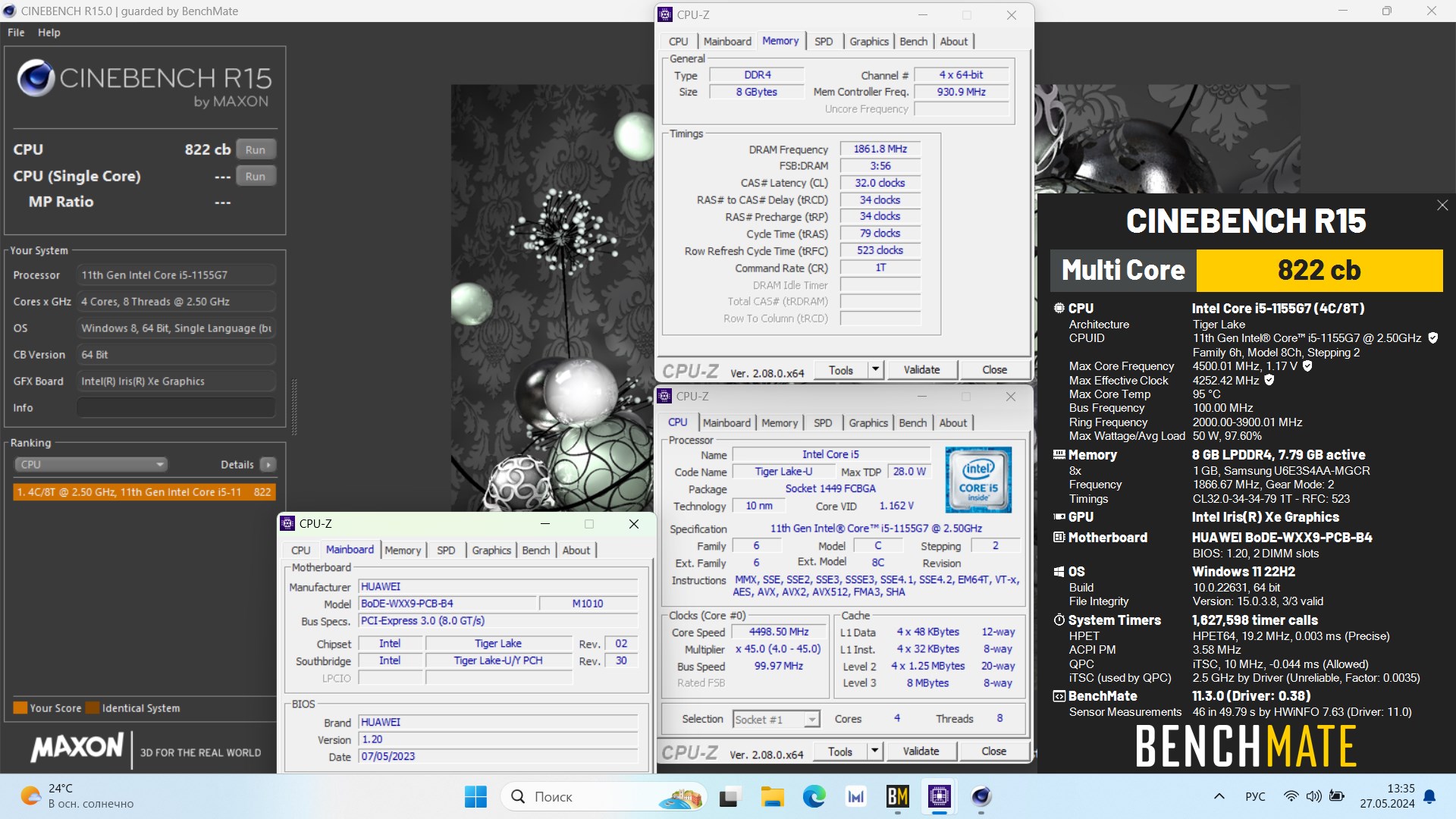Screen dimensions: 1456x819
Task: Select the ranking entry scoring 822
Action: [x=144, y=492]
